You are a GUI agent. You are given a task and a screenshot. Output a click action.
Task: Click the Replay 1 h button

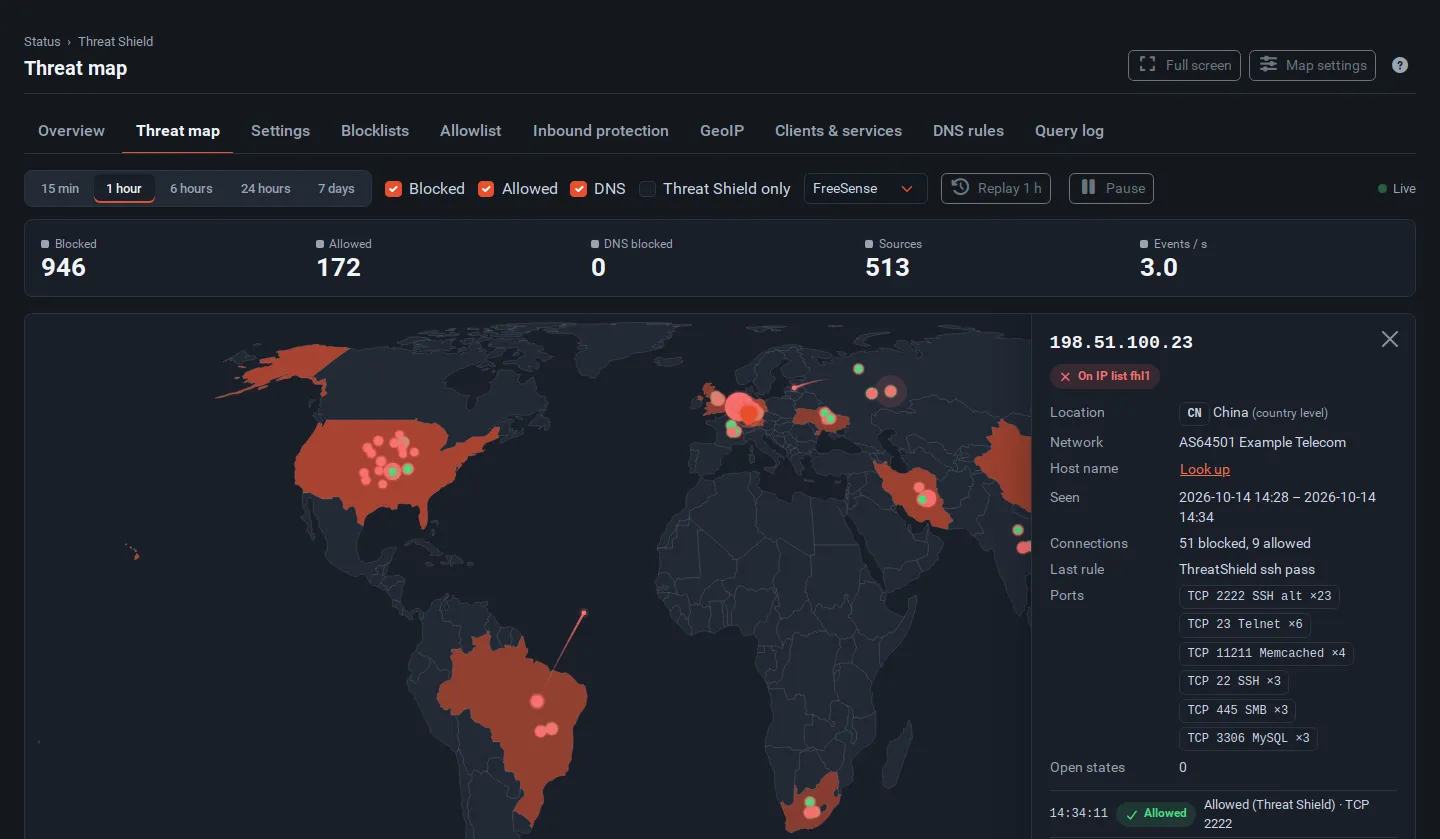point(996,188)
